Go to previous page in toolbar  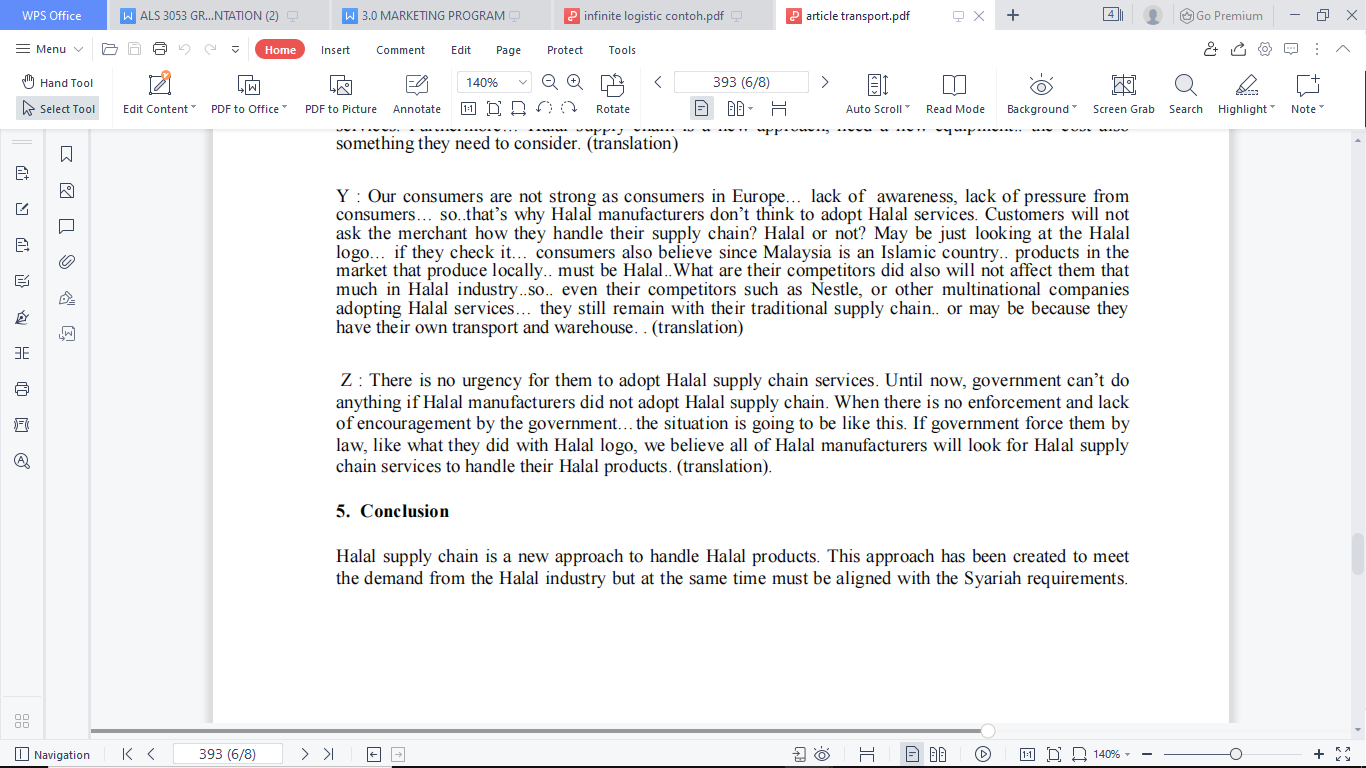tap(658, 82)
